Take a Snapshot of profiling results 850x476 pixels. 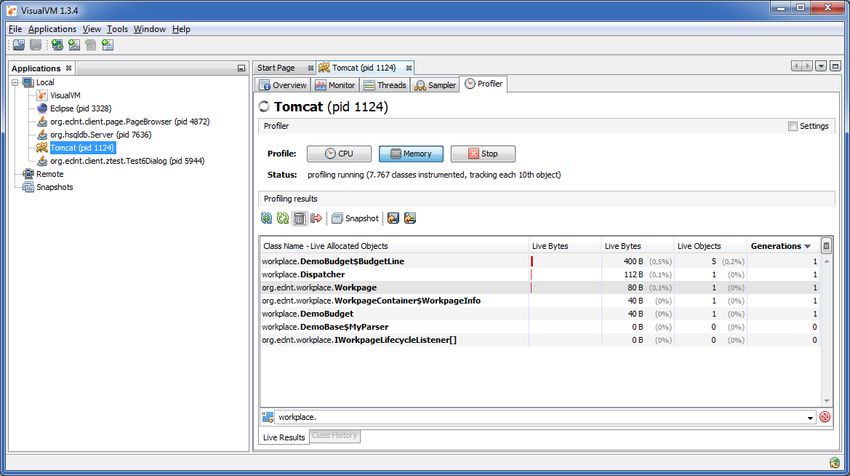pyautogui.click(x=355, y=218)
